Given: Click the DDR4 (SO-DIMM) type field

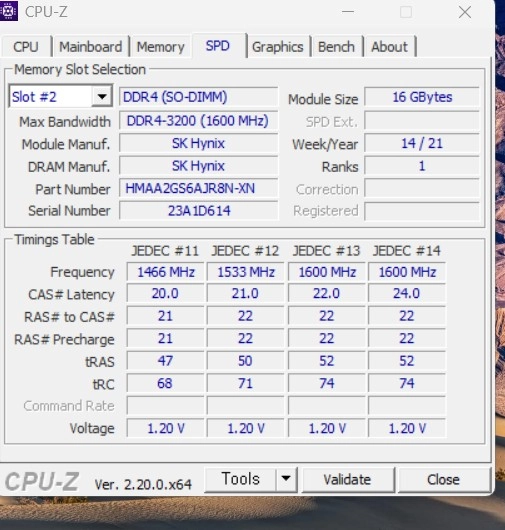Looking at the screenshot, I should [x=198, y=97].
